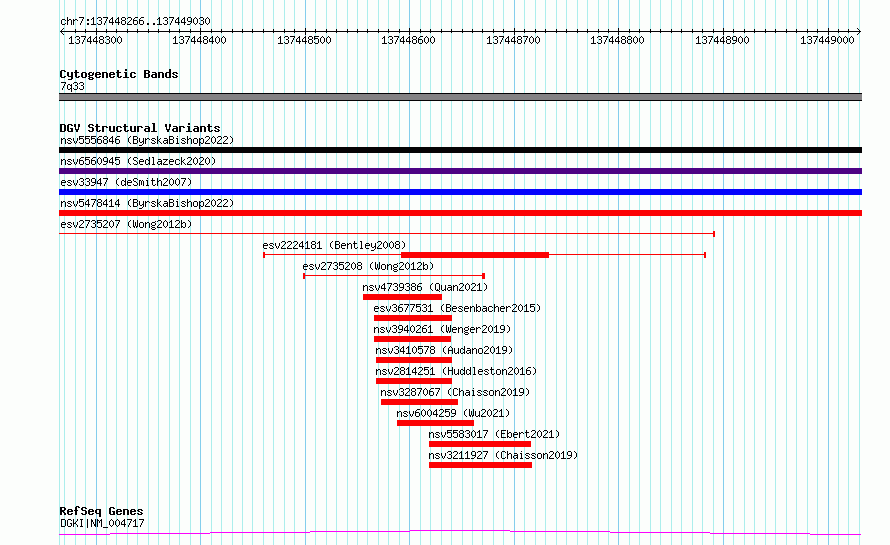This screenshot has width=890, height=545.
Task: Select the red bar under nsv6004259
Action: pos(435,423)
